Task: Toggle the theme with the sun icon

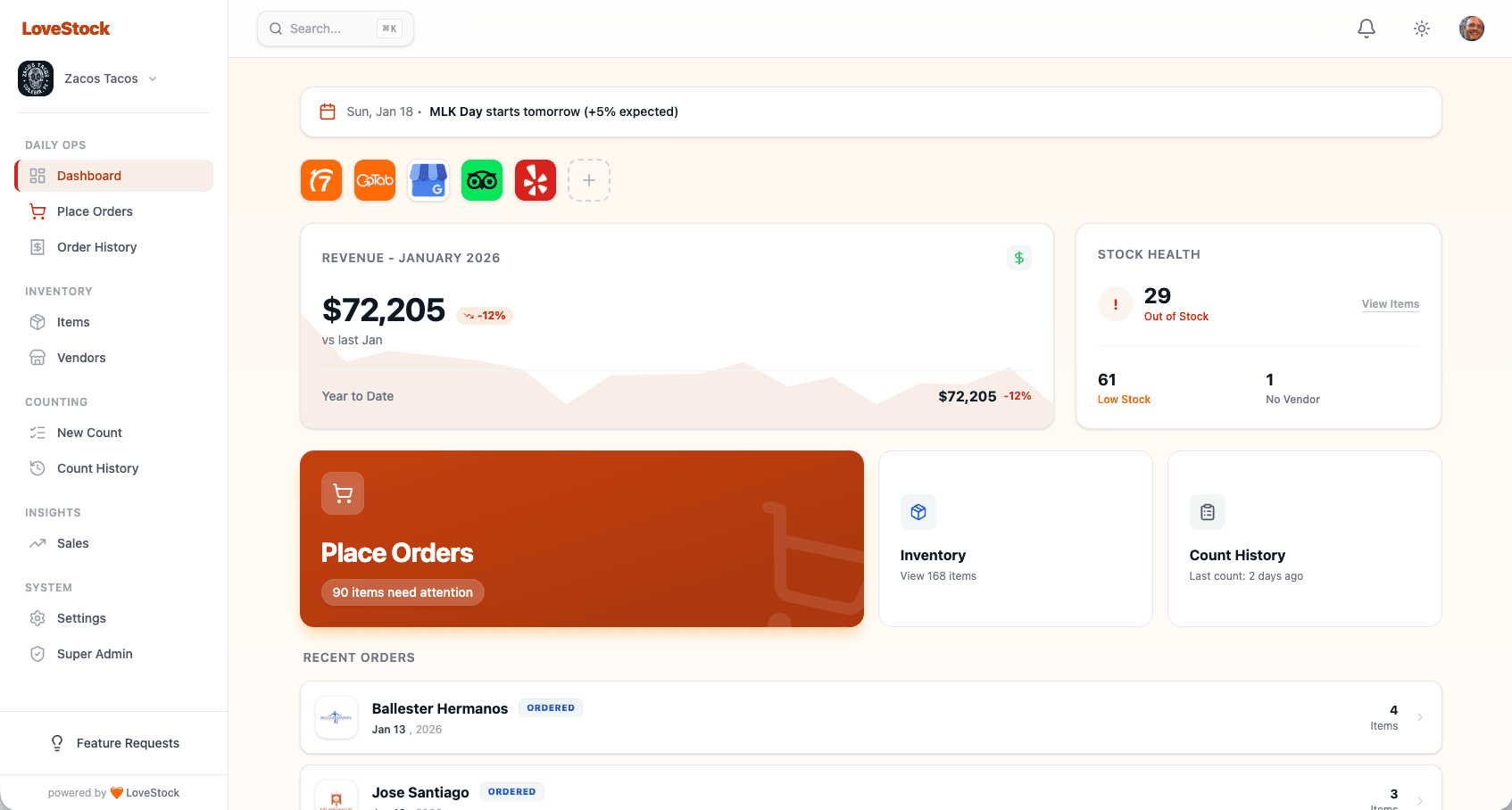Action: 1421,28
